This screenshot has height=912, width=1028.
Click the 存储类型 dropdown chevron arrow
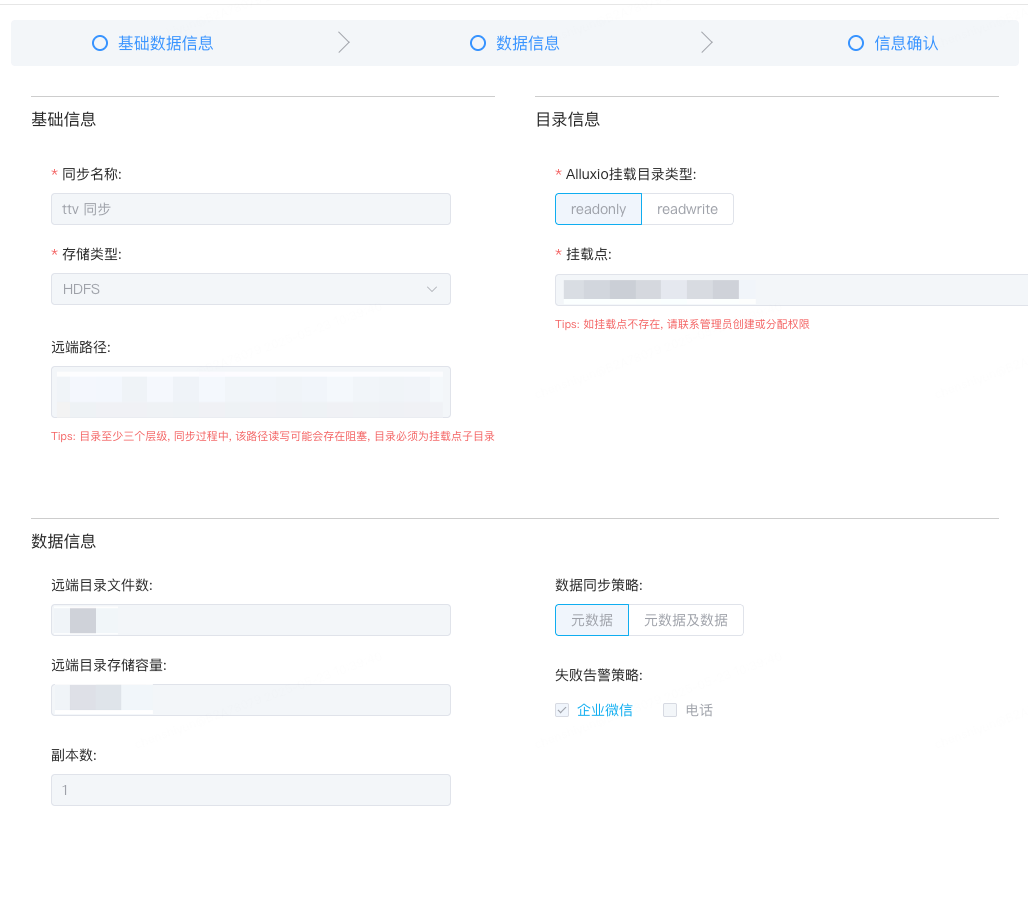pyautogui.click(x=431, y=289)
